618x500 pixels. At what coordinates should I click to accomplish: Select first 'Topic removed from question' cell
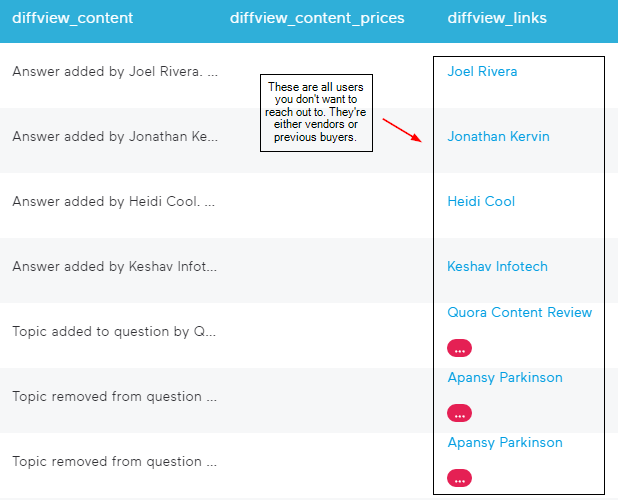coord(114,397)
